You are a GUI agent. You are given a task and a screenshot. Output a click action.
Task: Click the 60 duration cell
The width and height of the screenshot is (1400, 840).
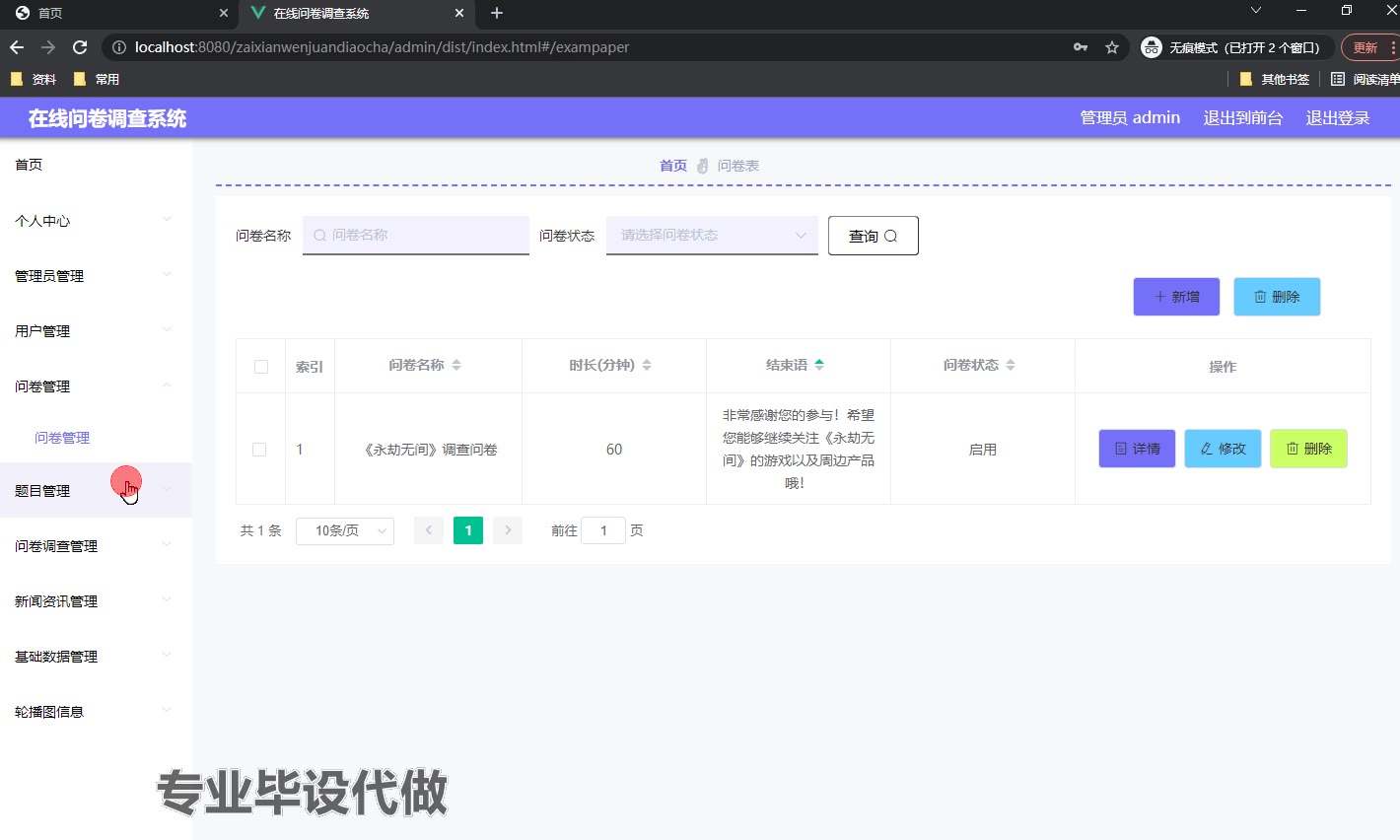(614, 450)
